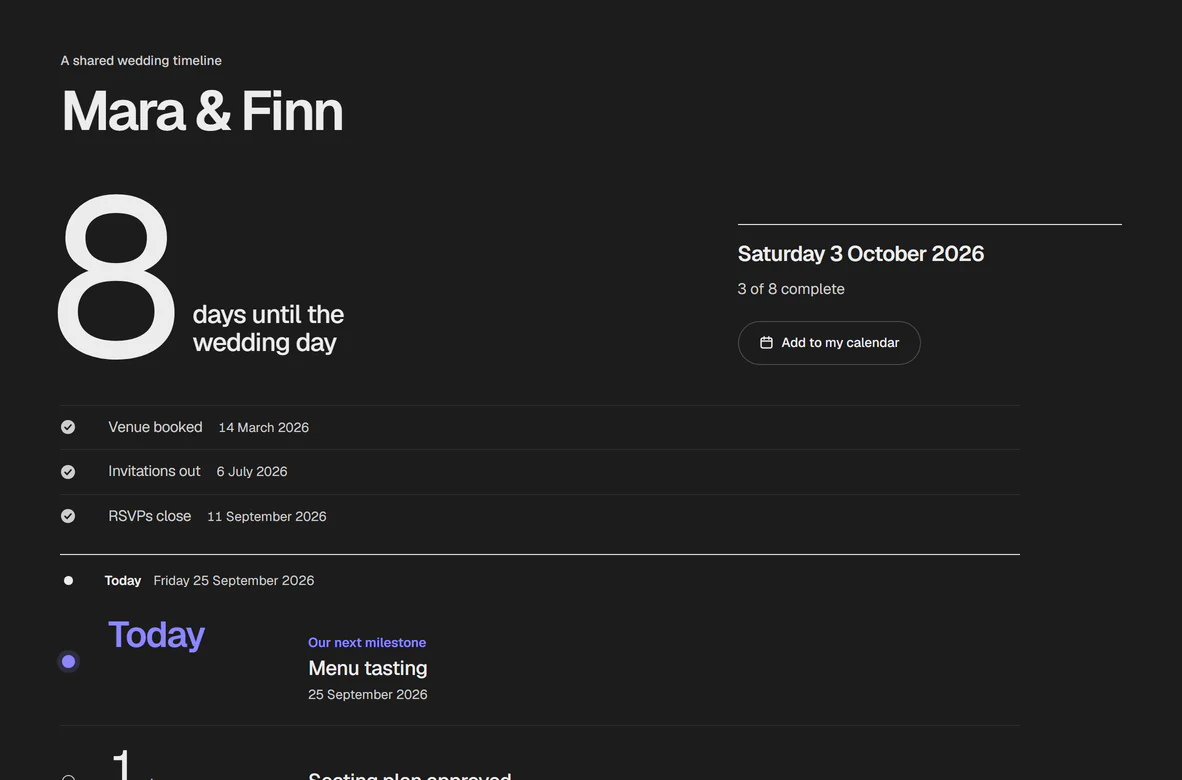Click the Our next milestone label
The width and height of the screenshot is (1182, 780).
click(367, 643)
